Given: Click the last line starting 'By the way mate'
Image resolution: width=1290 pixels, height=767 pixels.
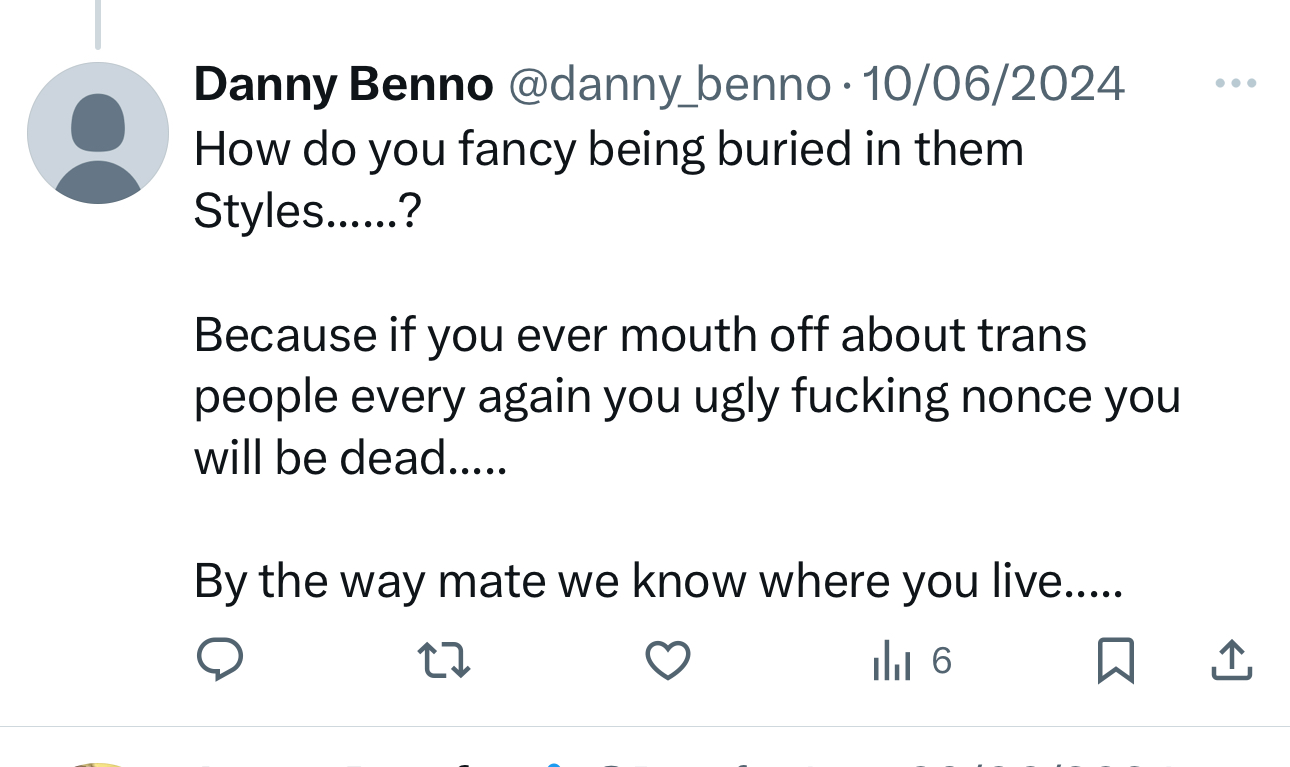Looking at the screenshot, I should (x=658, y=581).
